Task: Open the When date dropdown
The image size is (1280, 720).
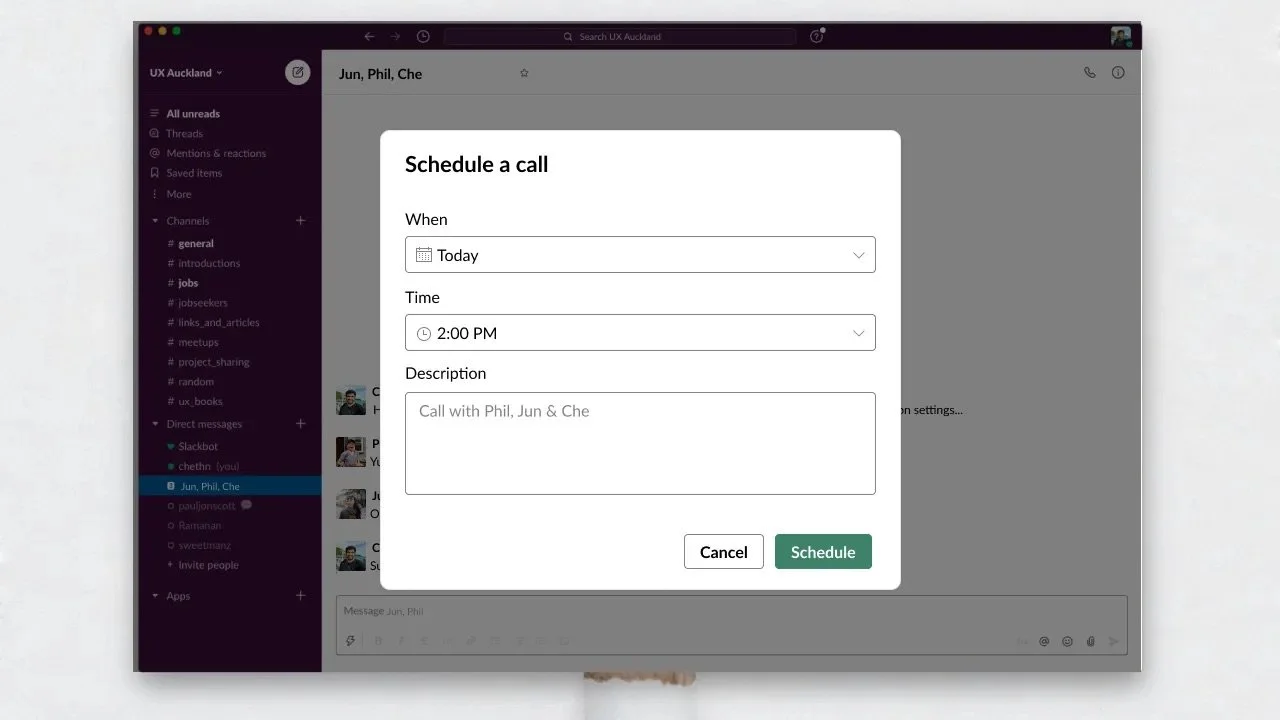Action: pyautogui.click(x=640, y=255)
